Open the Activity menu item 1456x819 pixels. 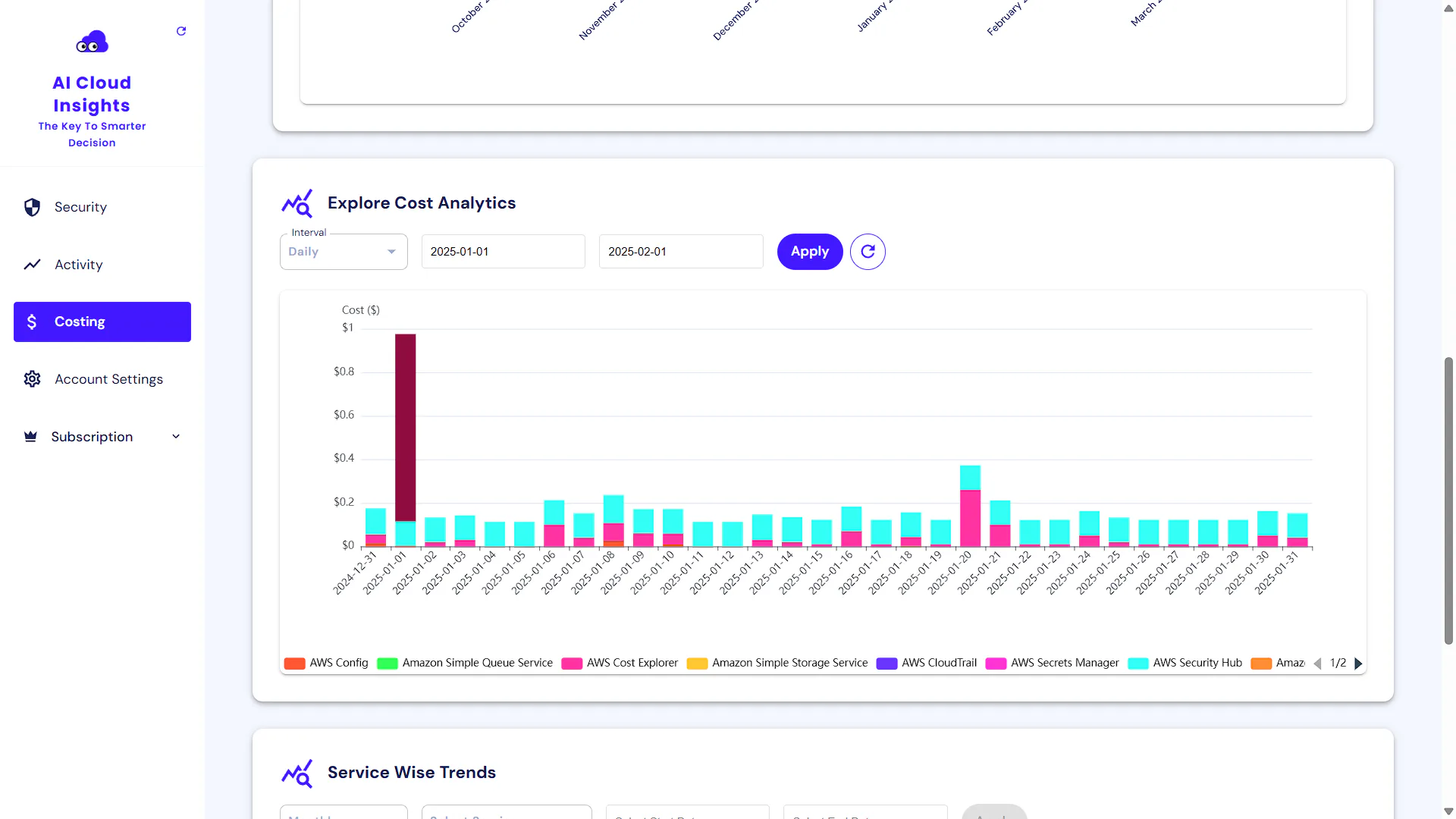[x=102, y=265]
